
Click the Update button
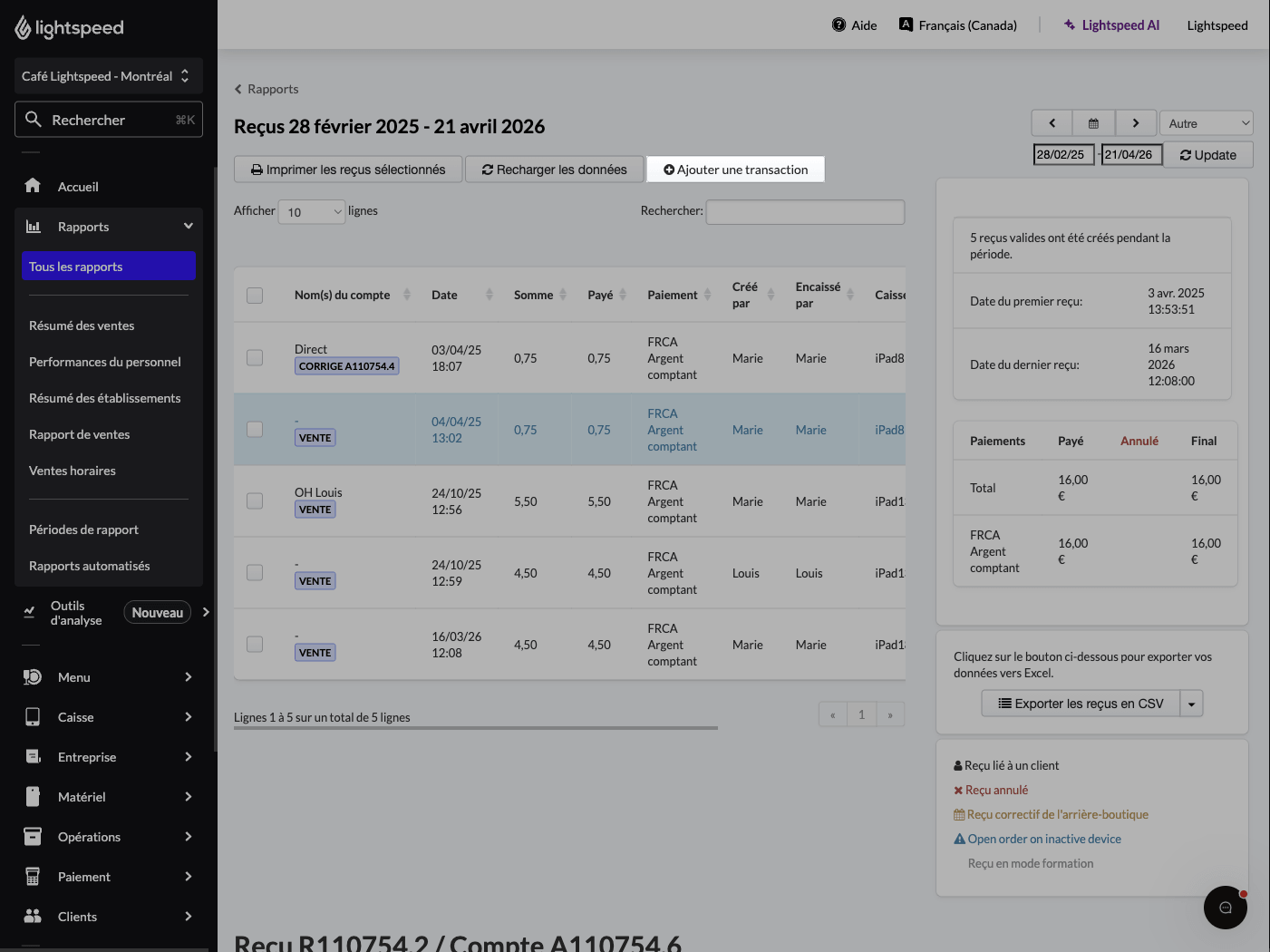coord(1207,155)
